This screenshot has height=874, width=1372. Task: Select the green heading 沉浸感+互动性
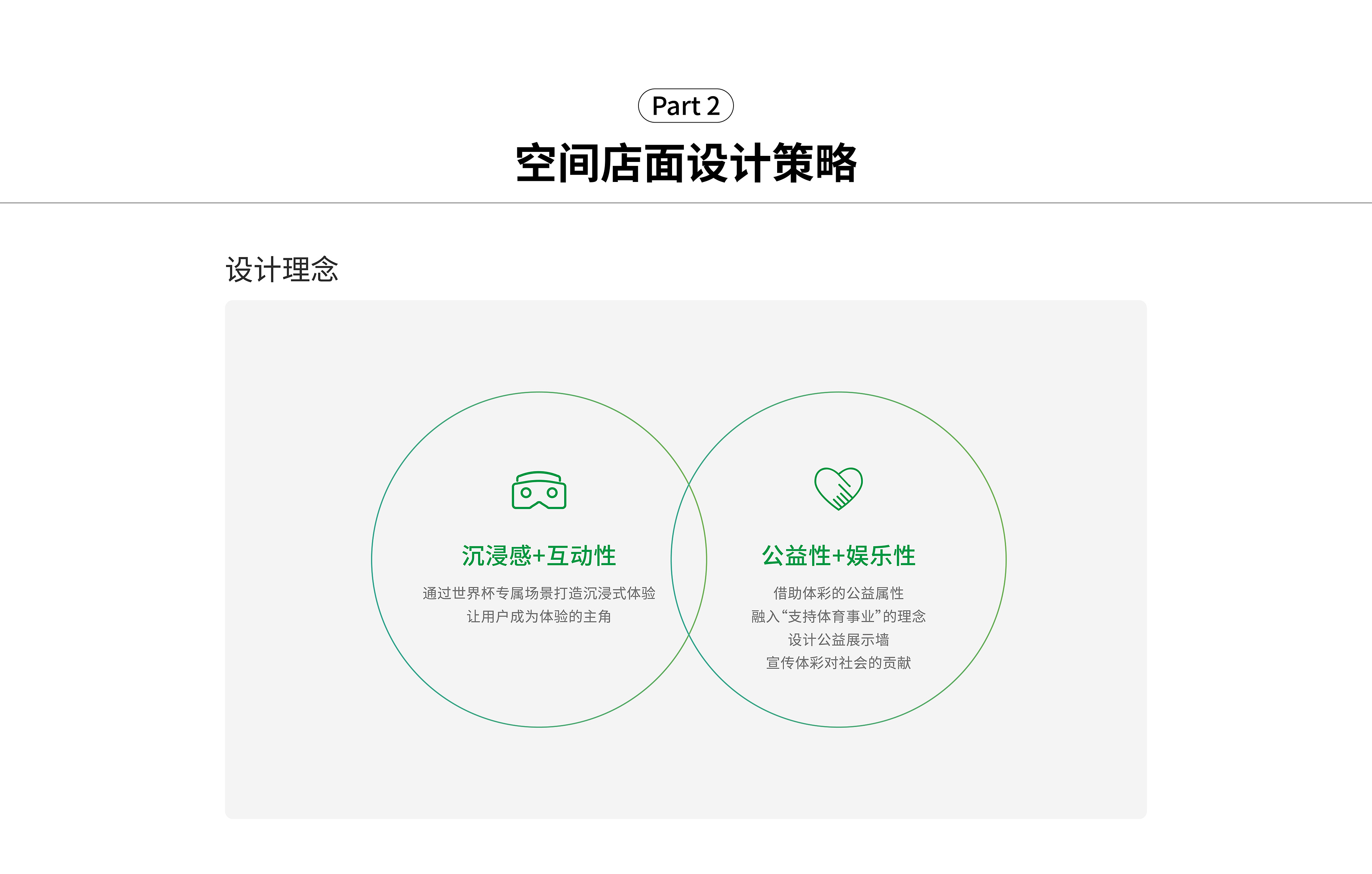point(538,556)
